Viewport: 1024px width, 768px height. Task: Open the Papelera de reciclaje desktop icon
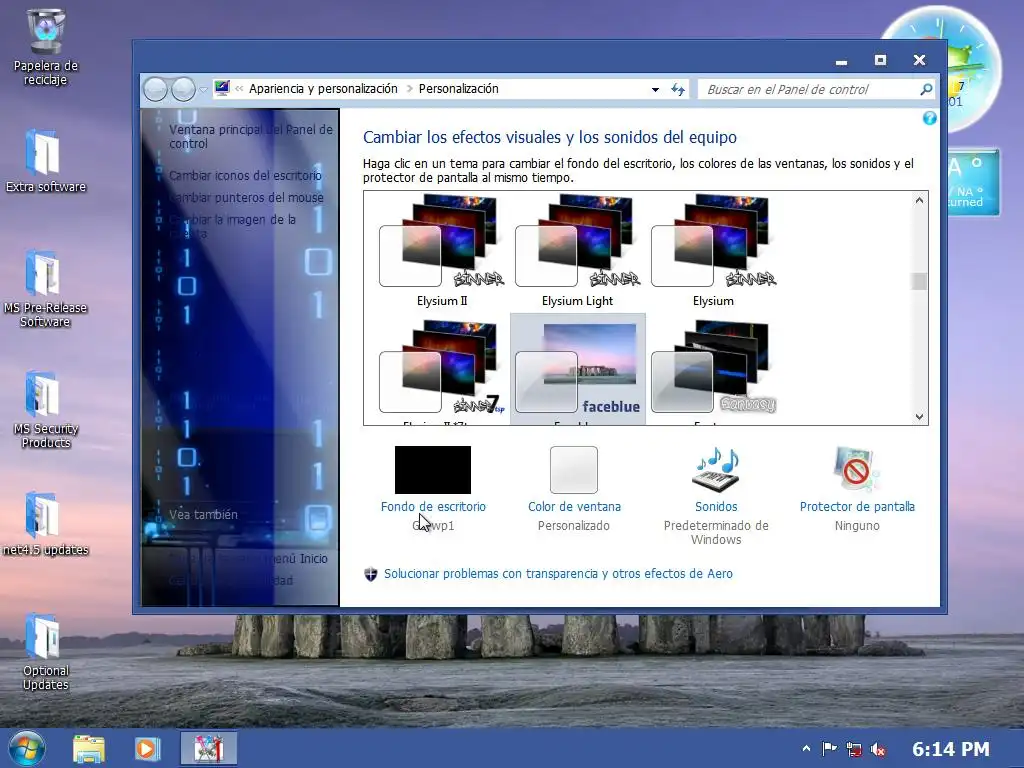click(x=45, y=47)
